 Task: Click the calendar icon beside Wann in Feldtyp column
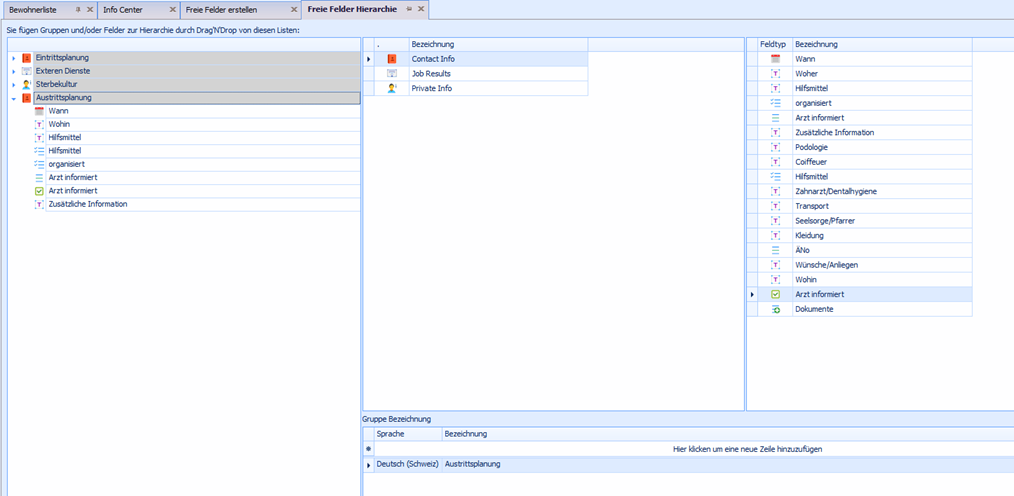pos(775,59)
